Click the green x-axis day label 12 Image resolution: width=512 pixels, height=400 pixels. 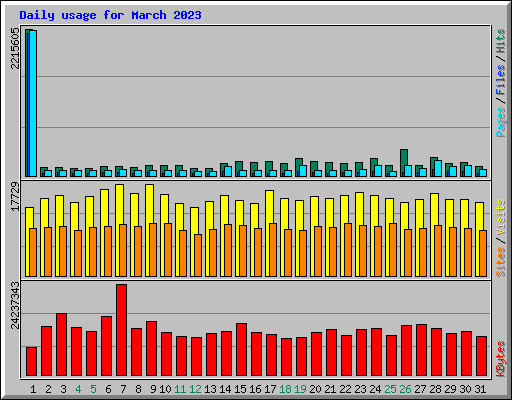pos(195,389)
